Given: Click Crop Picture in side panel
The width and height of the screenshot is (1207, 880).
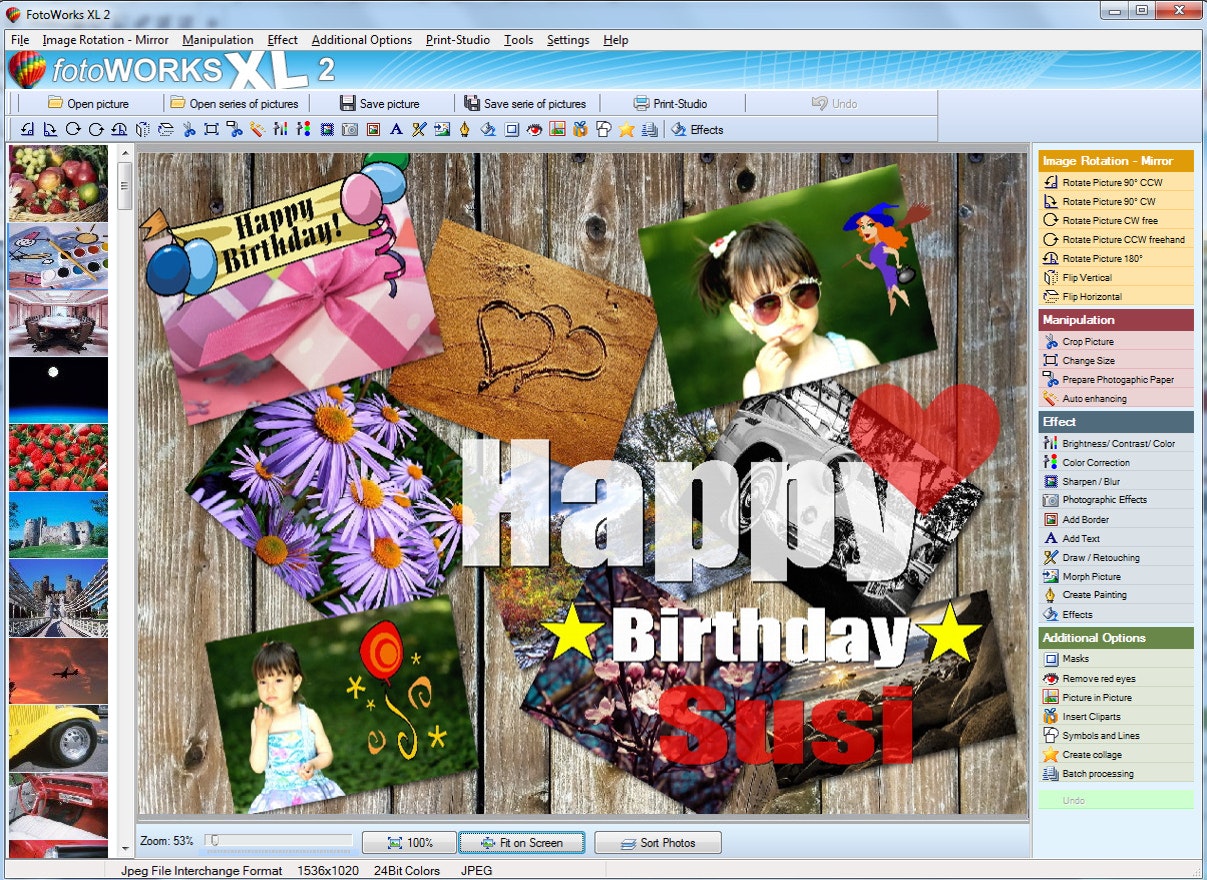Looking at the screenshot, I should pos(1116,341).
